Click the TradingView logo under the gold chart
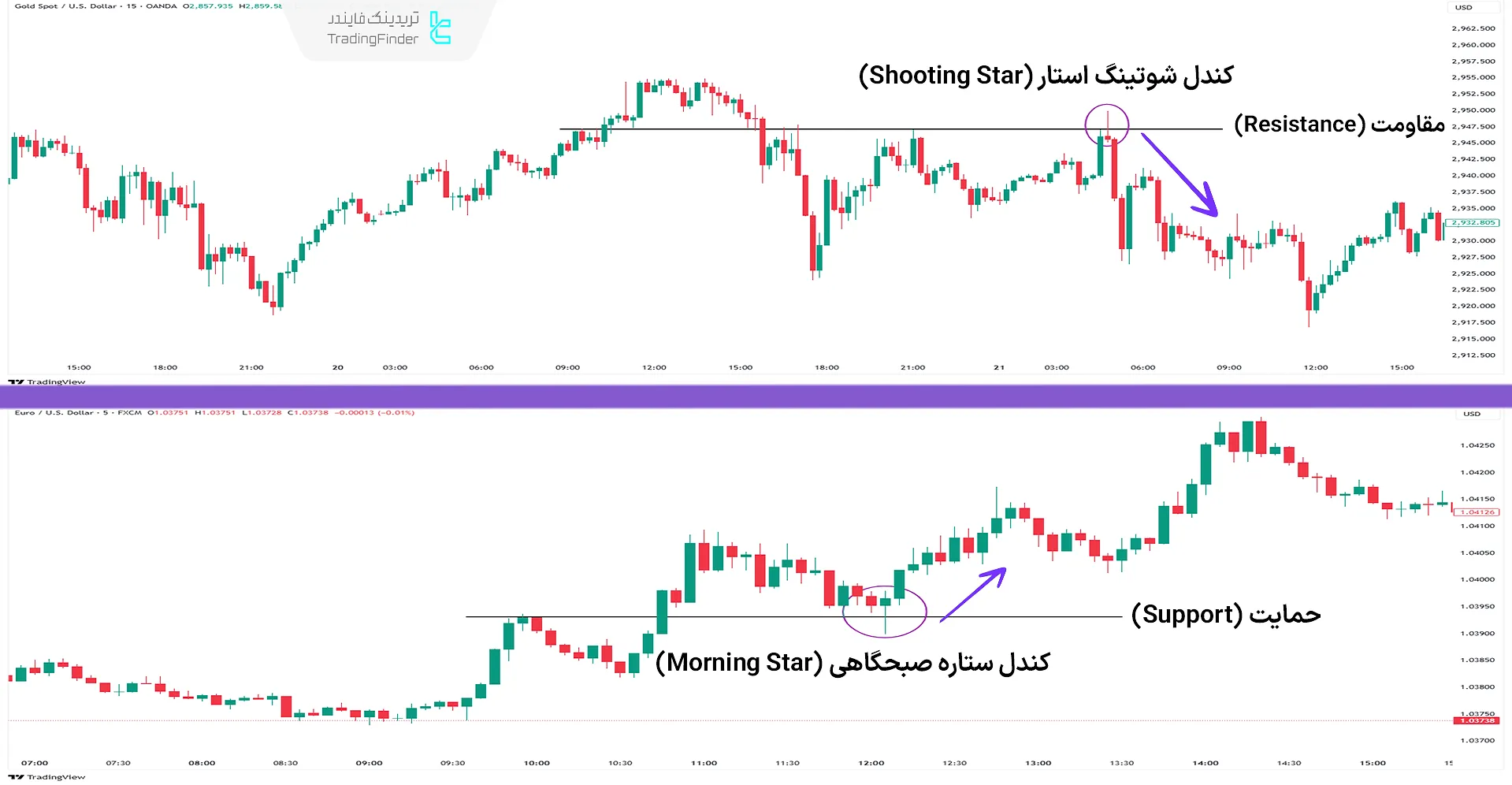The width and height of the screenshot is (1512, 785). pyautogui.click(x=47, y=382)
